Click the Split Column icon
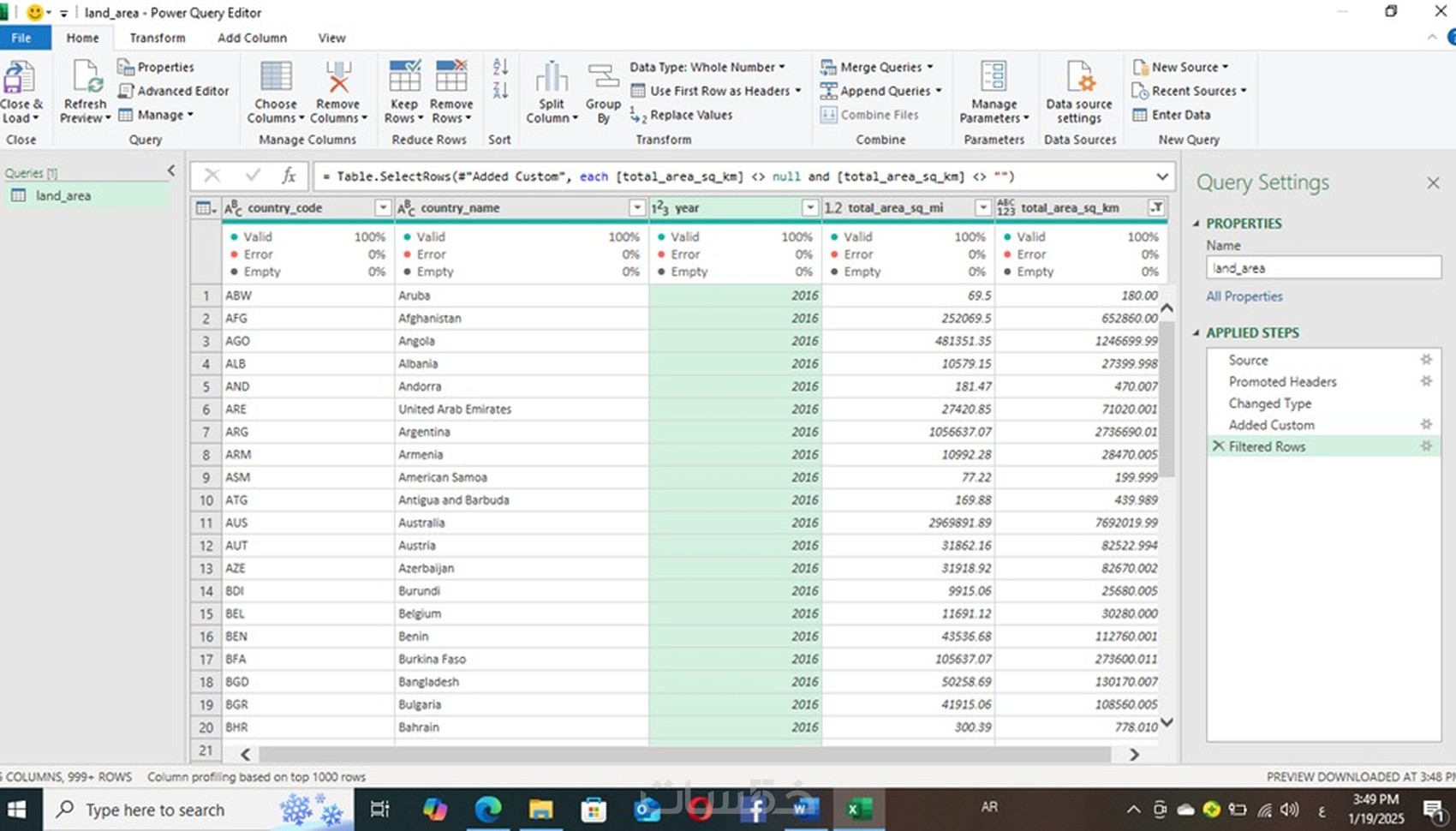Viewport: 1456px width, 831px height. [552, 77]
